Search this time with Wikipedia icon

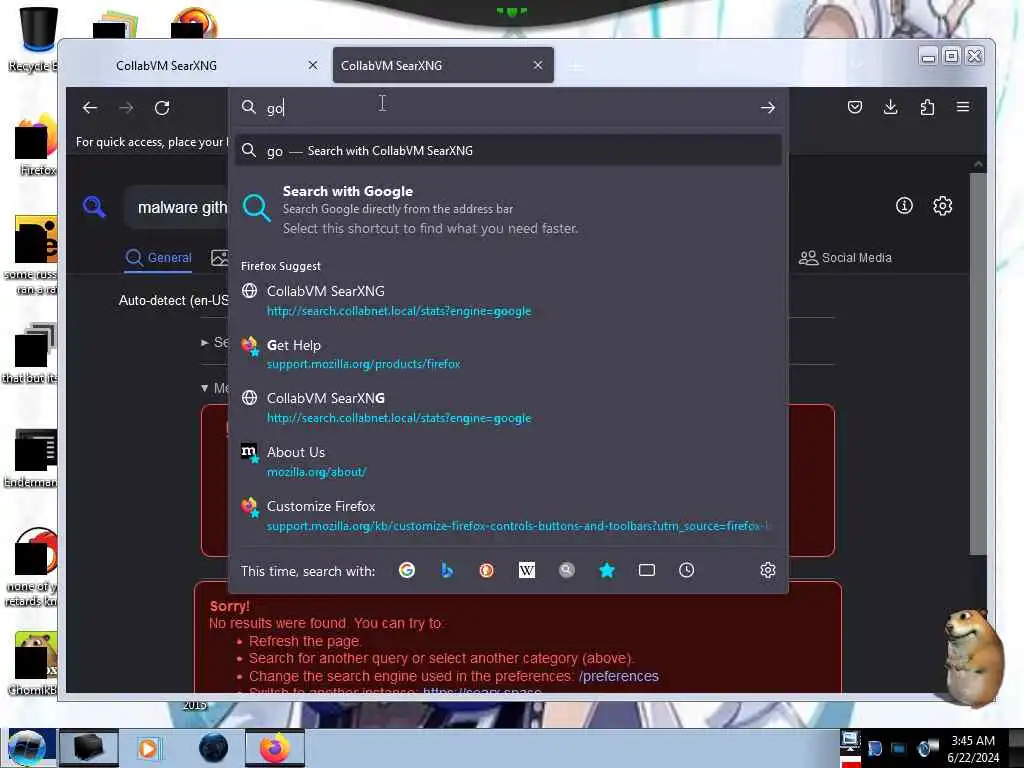(526, 570)
